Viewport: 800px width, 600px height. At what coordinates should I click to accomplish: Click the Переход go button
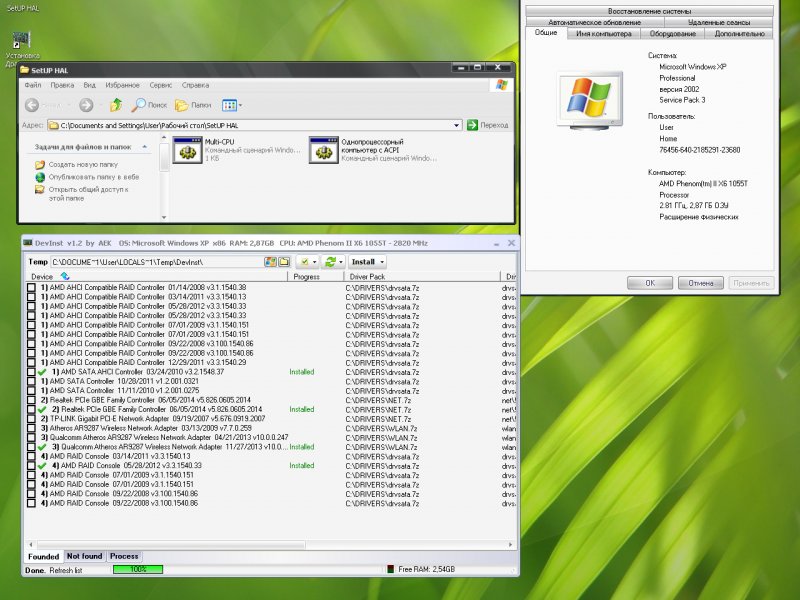[487, 125]
